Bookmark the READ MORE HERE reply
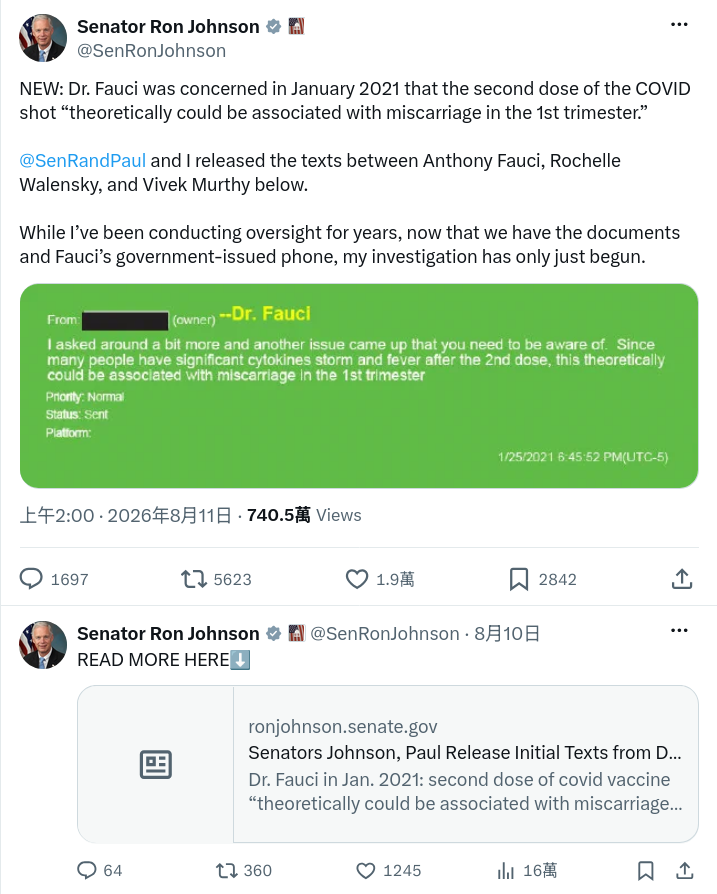This screenshot has width=717, height=894. [x=645, y=871]
